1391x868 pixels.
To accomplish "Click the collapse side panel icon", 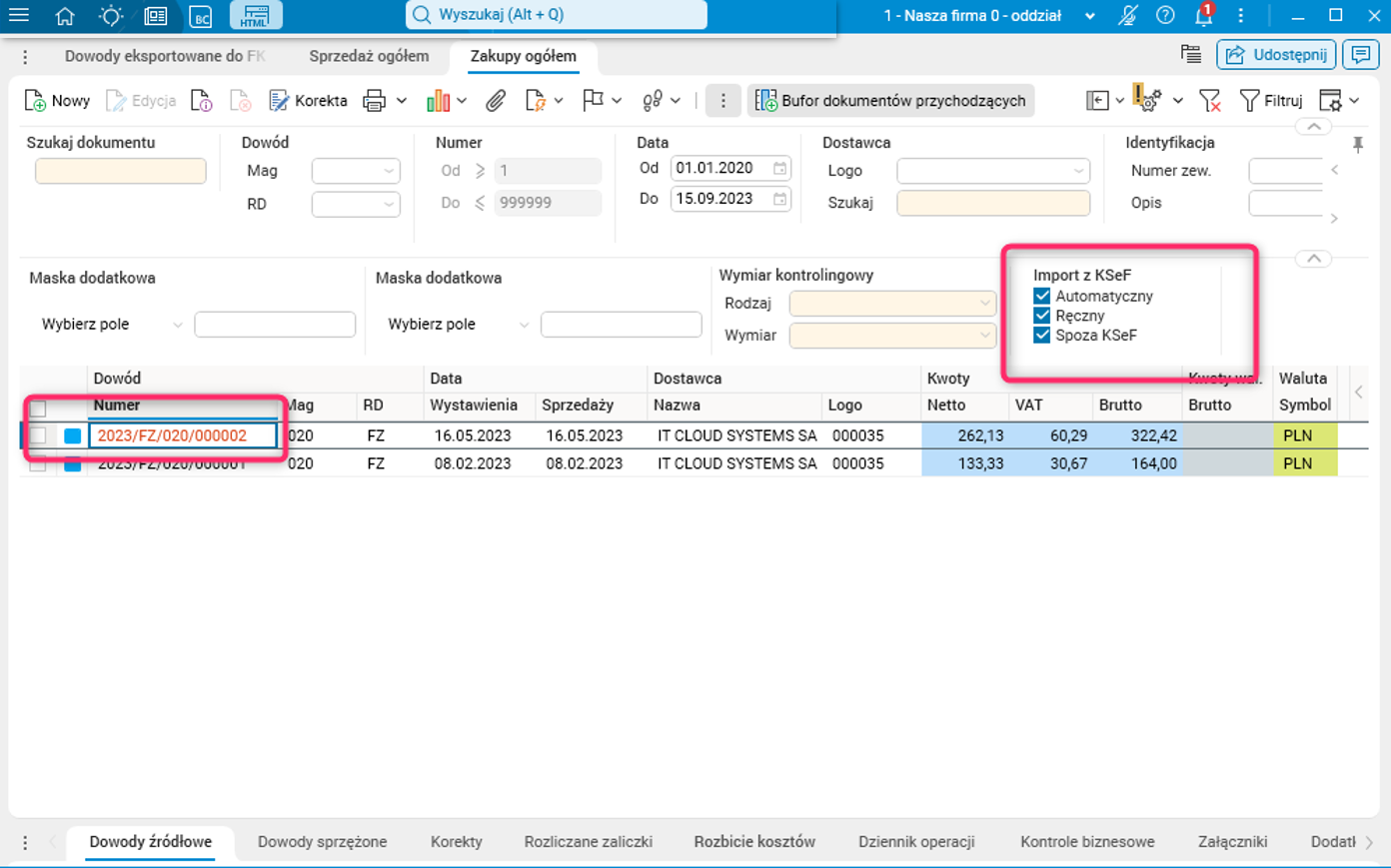I will (x=1097, y=101).
